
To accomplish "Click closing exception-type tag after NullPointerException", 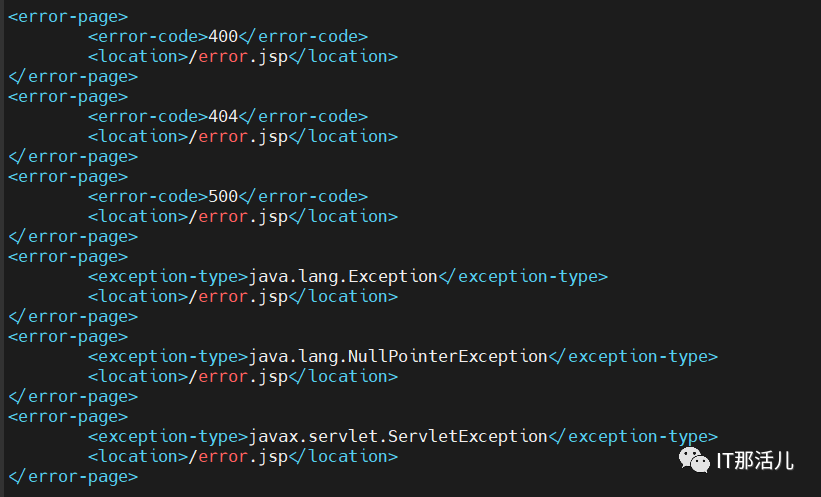I will coord(633,356).
